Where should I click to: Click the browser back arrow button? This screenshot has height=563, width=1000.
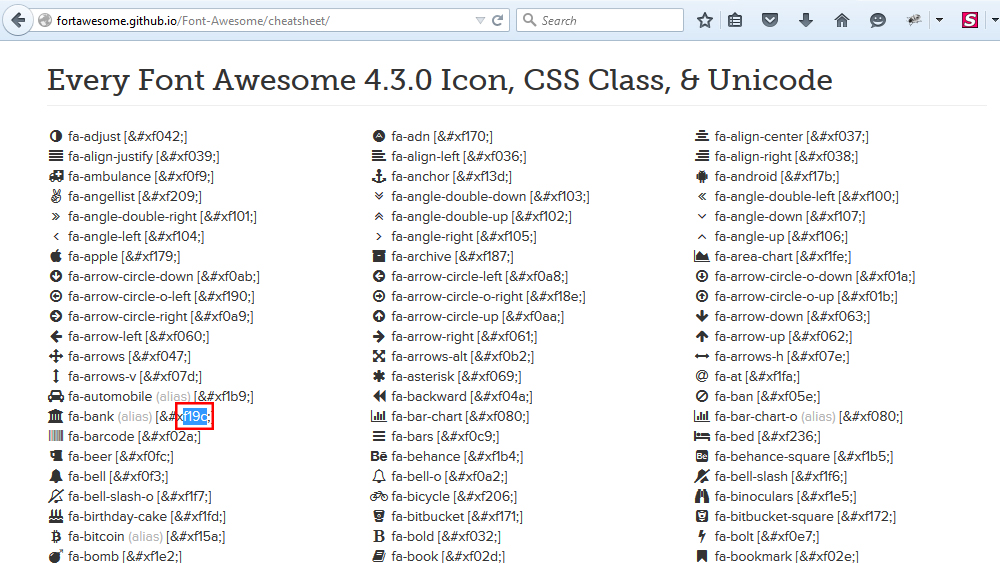tap(17, 20)
